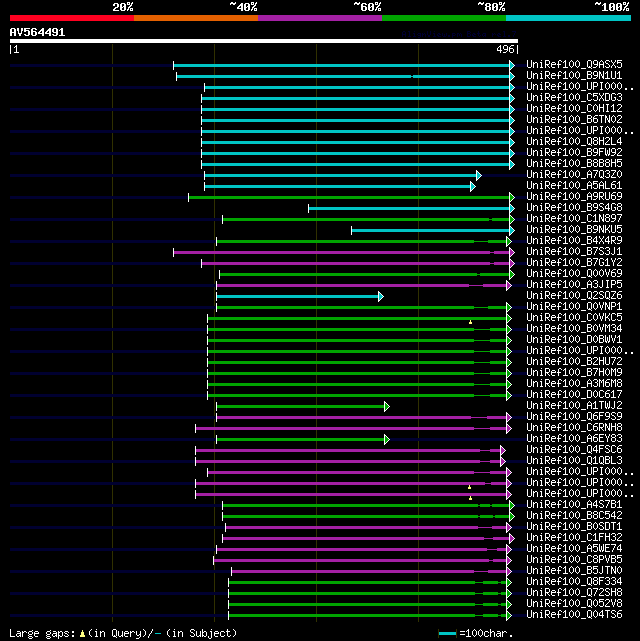Click the yellow query-gap triangle in the legend
This screenshot has height=641, width=640.
82,634
